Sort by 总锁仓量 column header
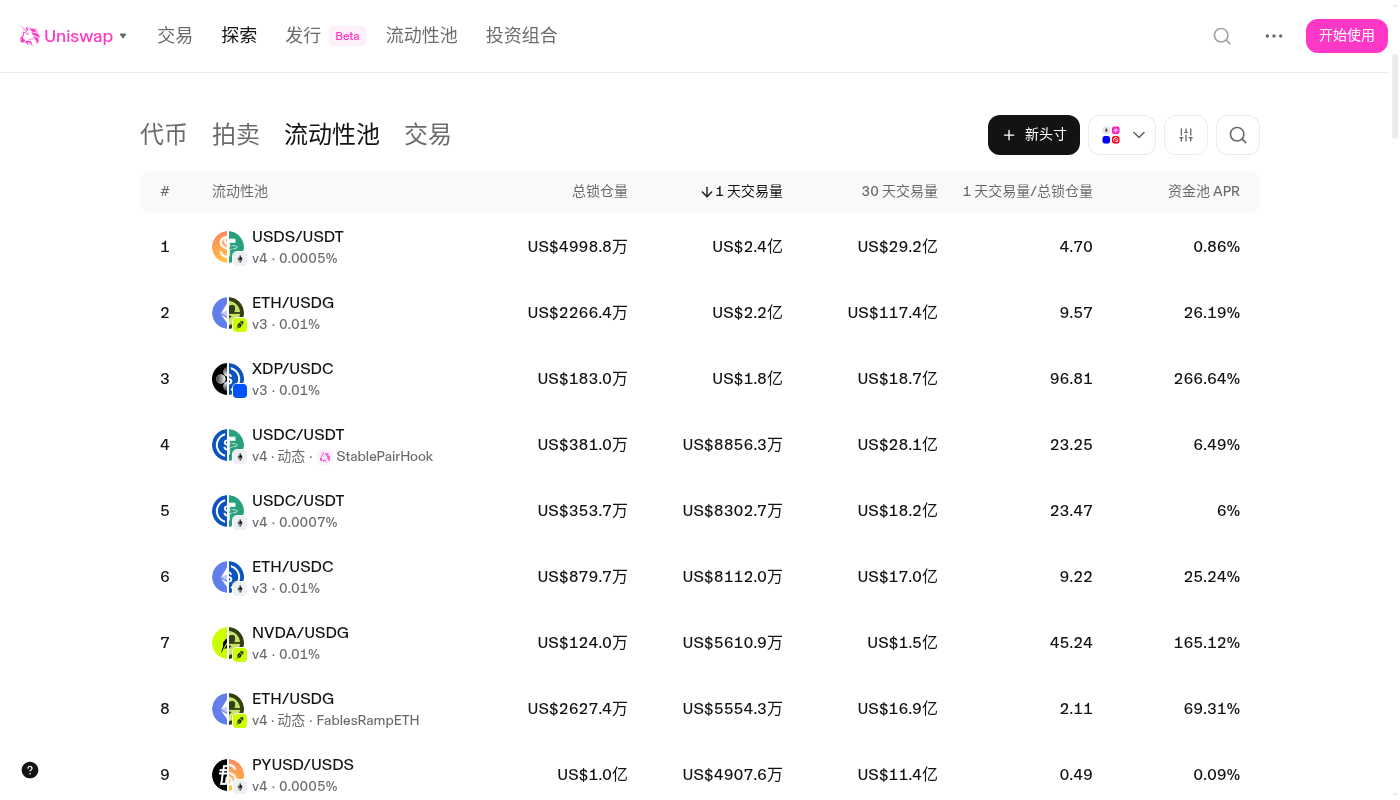This screenshot has width=1400, height=800. point(600,192)
